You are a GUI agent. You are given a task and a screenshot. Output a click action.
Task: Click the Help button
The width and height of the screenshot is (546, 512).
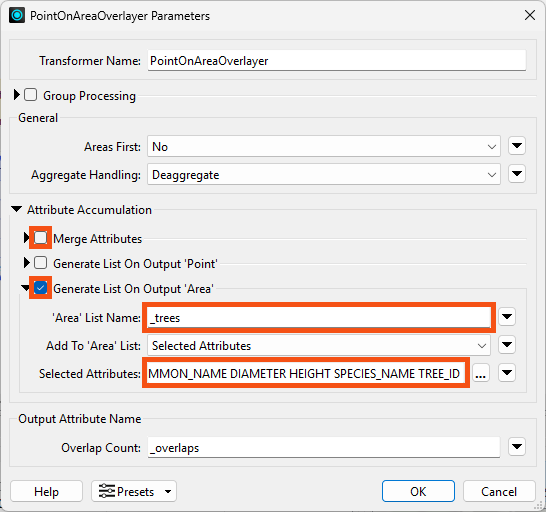[46, 491]
